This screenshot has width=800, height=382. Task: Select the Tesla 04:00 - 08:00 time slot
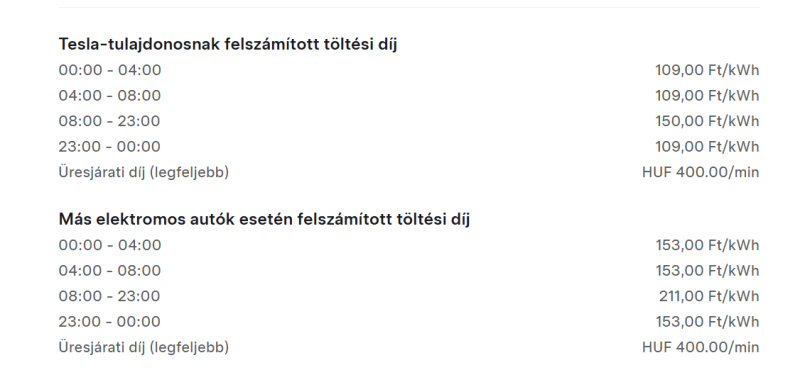point(110,95)
